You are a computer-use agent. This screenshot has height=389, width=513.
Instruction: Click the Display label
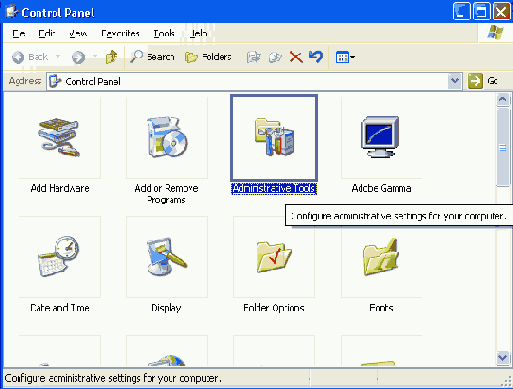click(166, 308)
